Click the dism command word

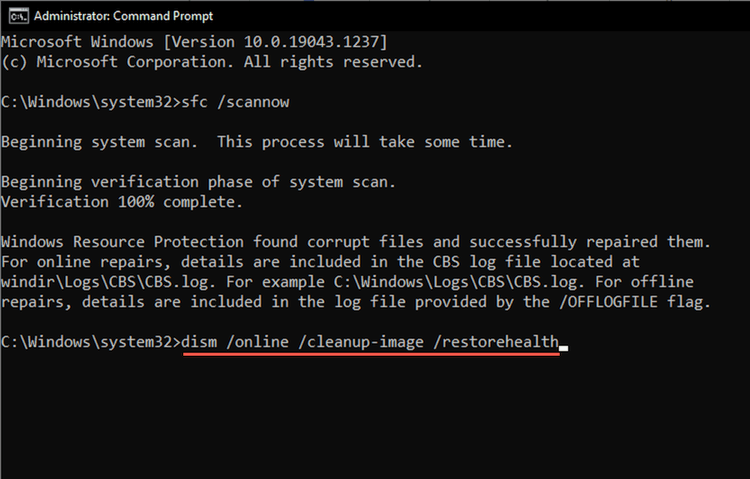coord(205,343)
